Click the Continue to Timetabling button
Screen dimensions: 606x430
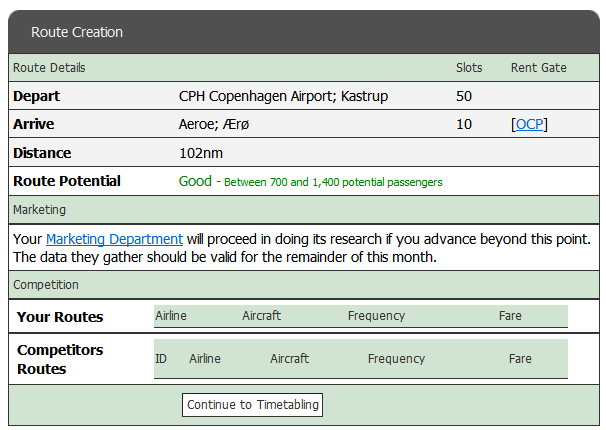tap(252, 405)
